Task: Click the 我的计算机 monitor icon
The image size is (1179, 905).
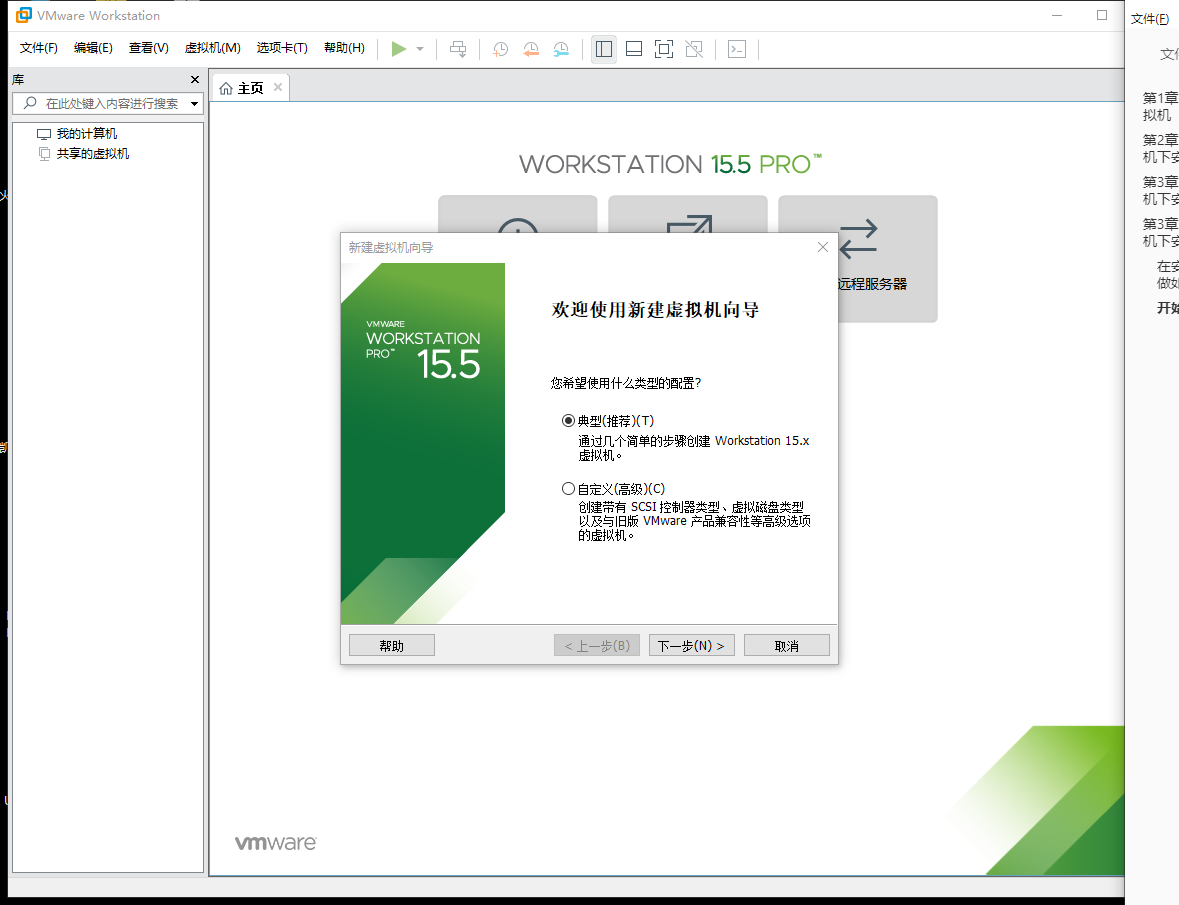Action: [44, 134]
